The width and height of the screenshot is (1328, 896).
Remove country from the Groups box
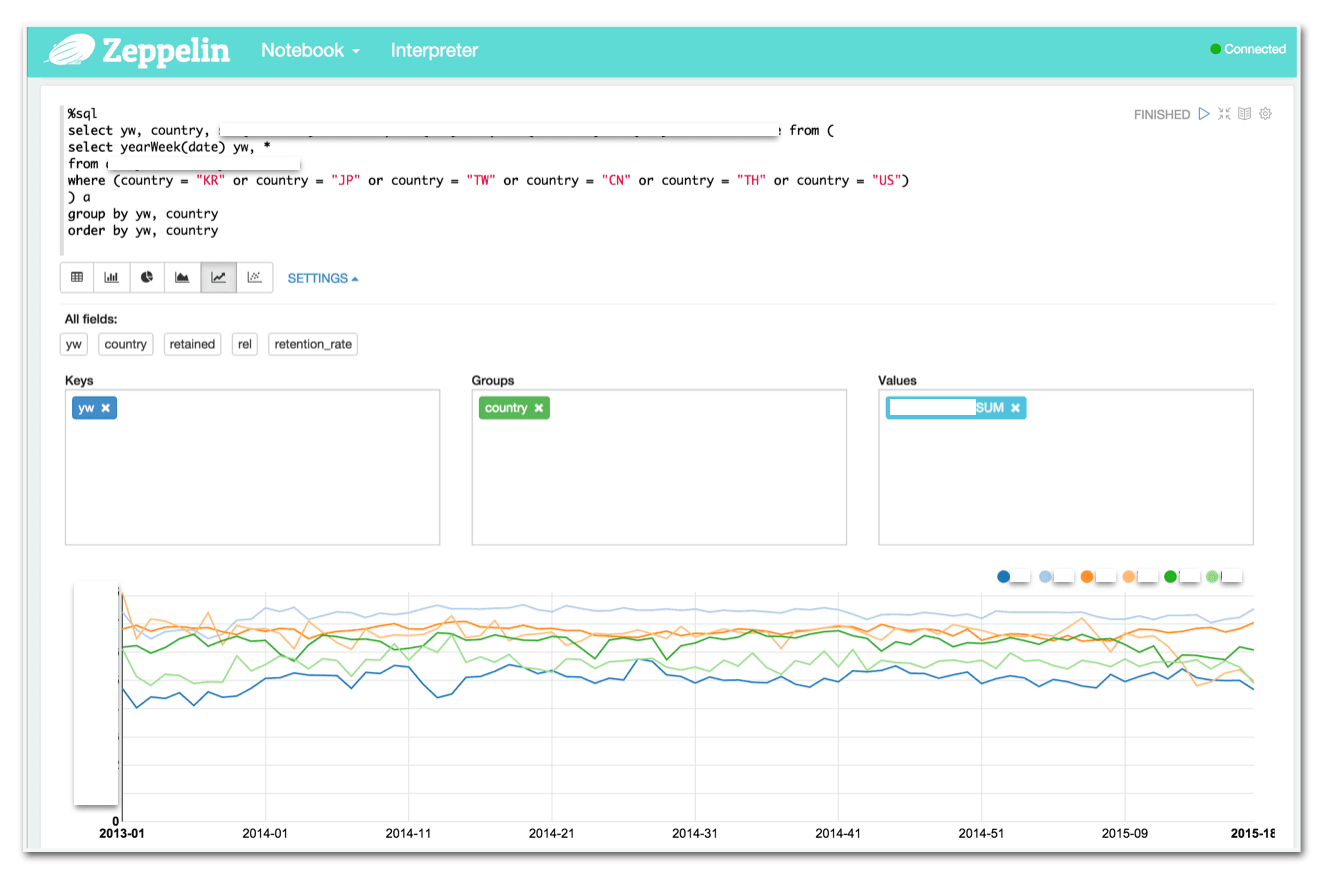click(538, 407)
